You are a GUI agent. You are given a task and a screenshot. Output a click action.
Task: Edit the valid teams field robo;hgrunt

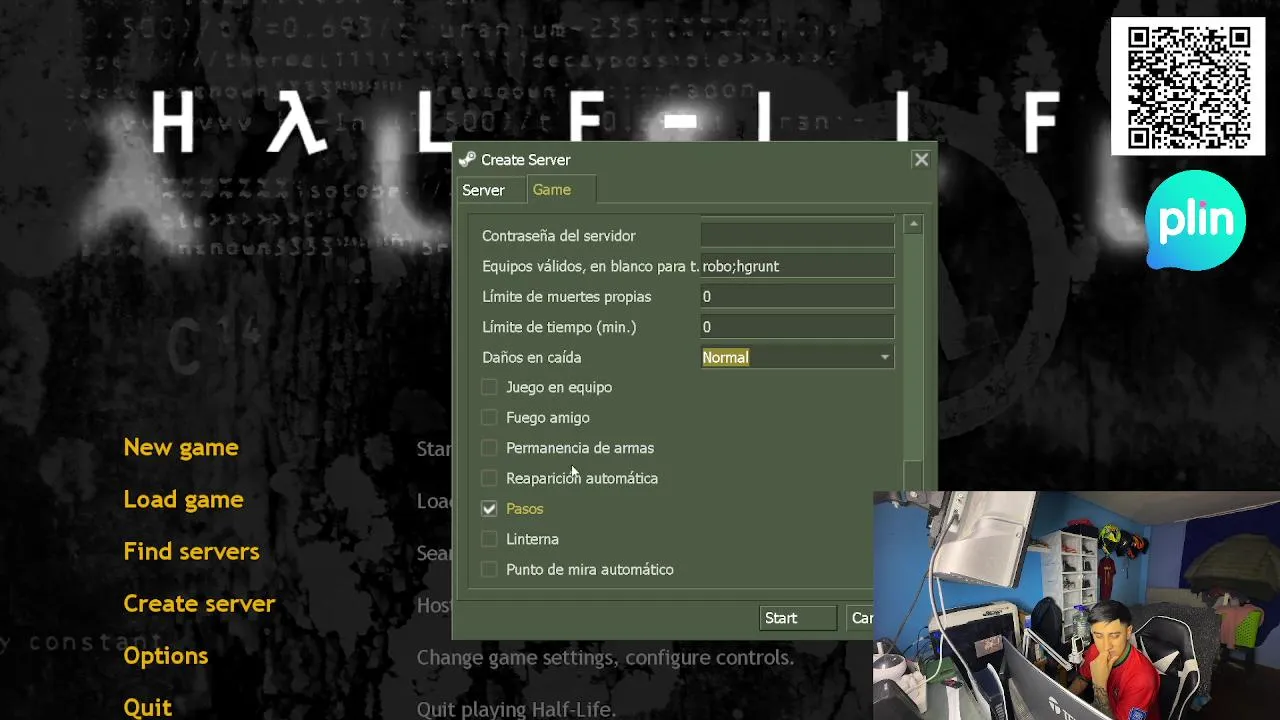(x=797, y=266)
